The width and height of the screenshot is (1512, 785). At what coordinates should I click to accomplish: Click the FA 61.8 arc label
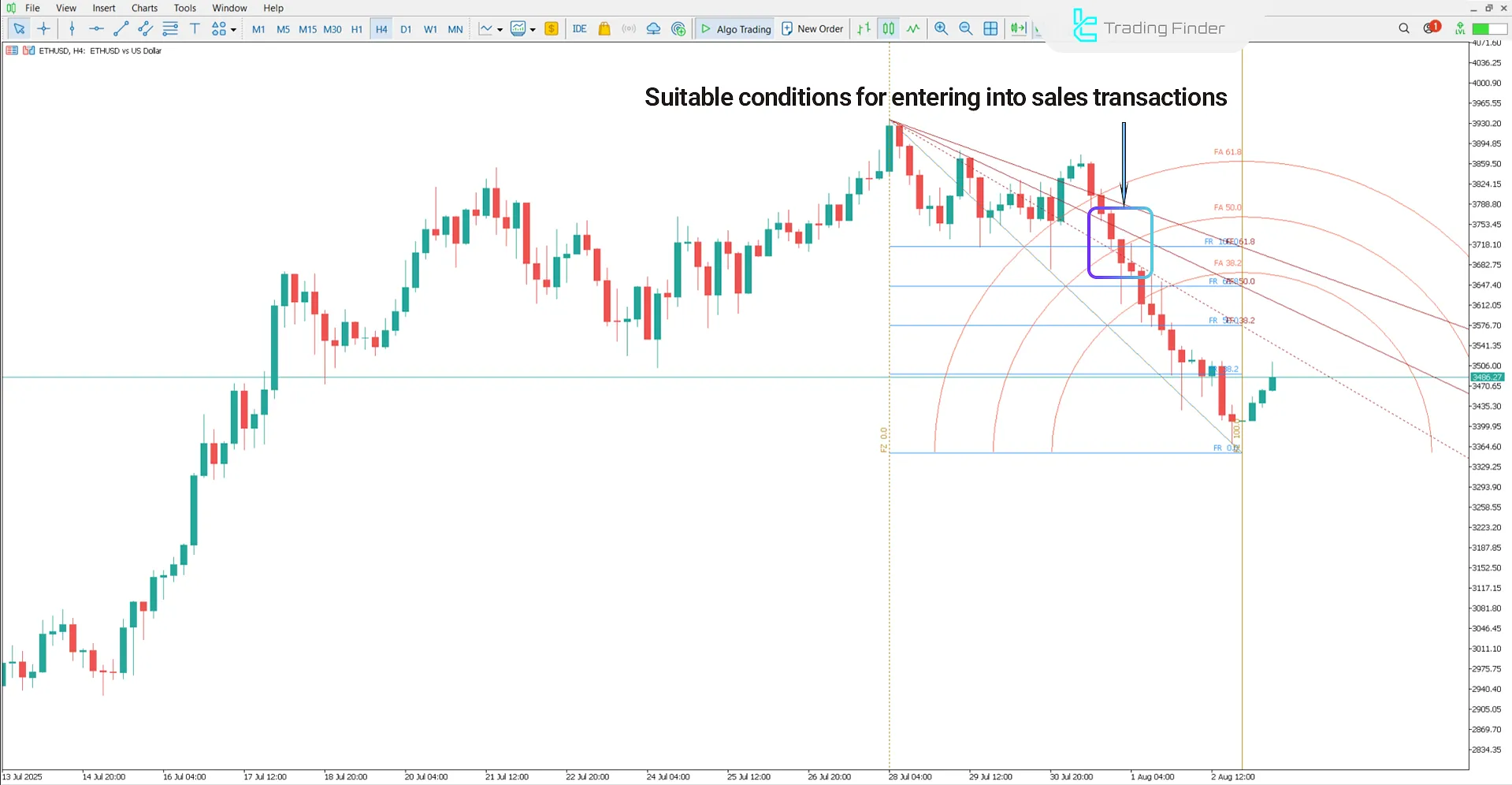pyautogui.click(x=1227, y=152)
